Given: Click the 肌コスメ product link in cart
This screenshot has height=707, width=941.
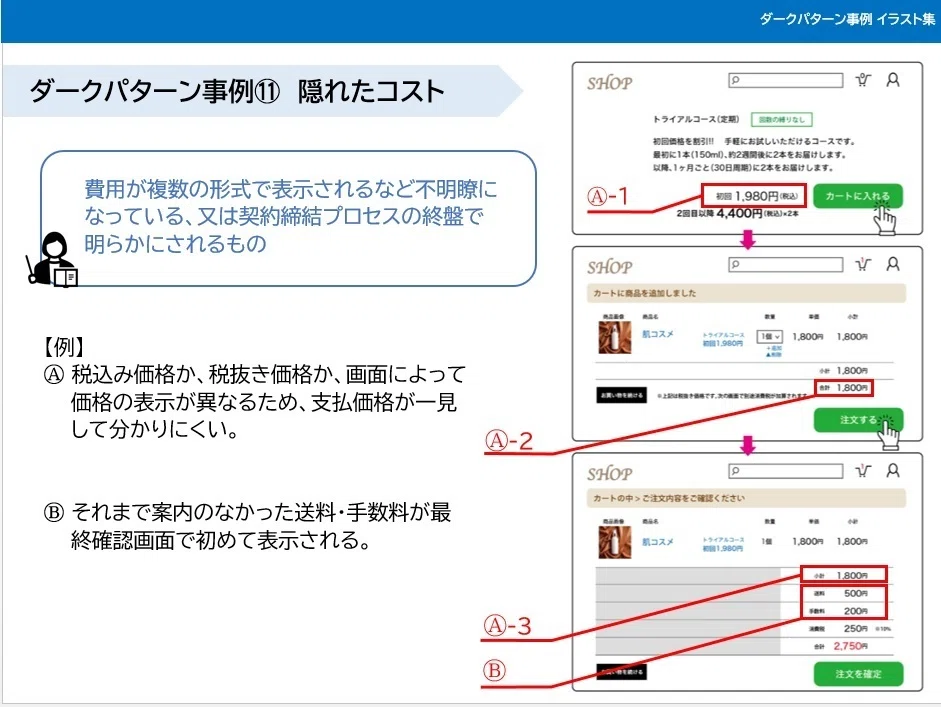Looking at the screenshot, I should [658, 334].
